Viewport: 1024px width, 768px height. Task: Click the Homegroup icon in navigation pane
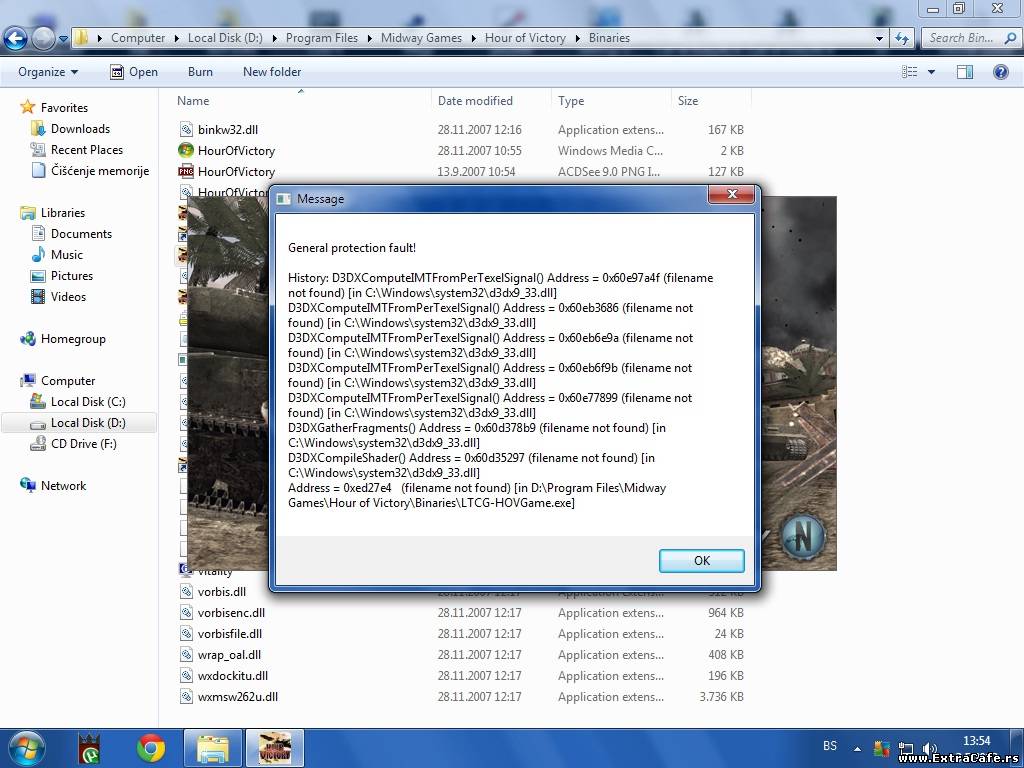click(x=27, y=339)
